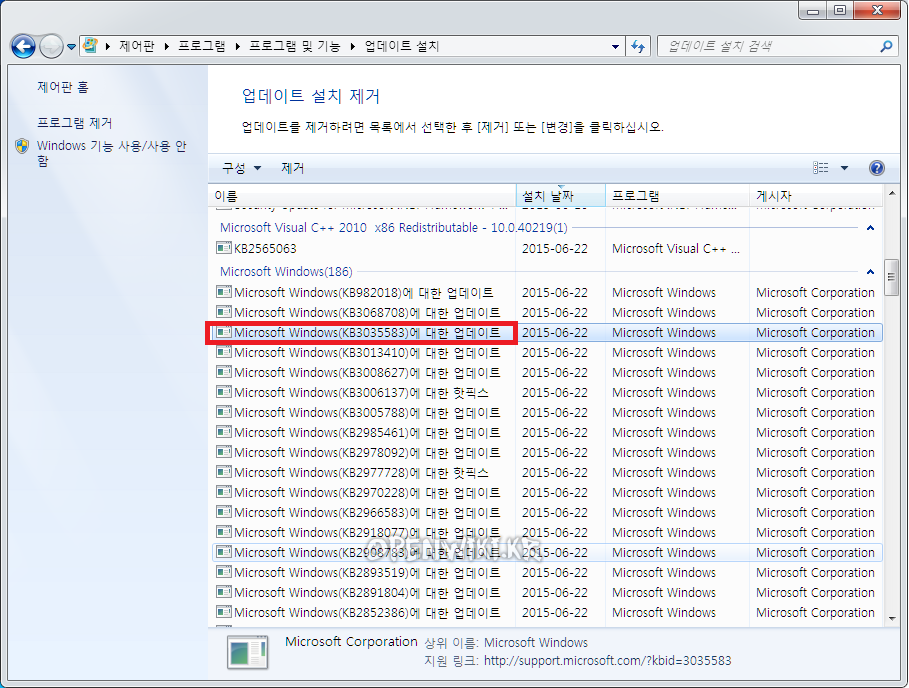
Task: Click icon of KB3005788 update row
Action: [224, 412]
